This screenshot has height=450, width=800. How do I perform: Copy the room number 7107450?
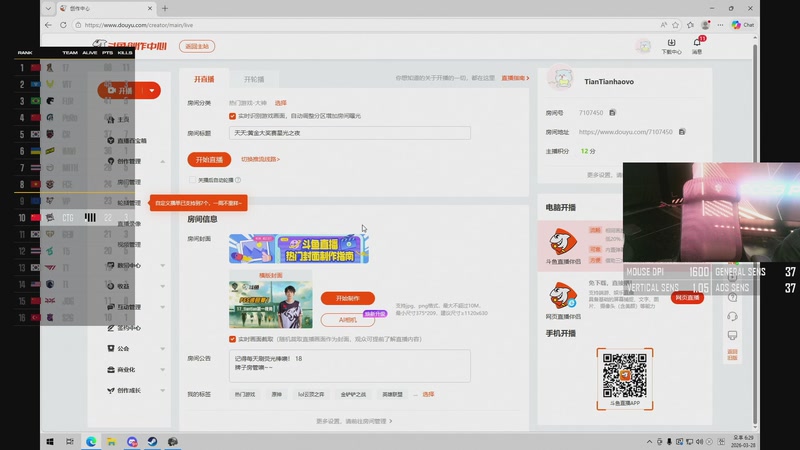click(x=612, y=113)
